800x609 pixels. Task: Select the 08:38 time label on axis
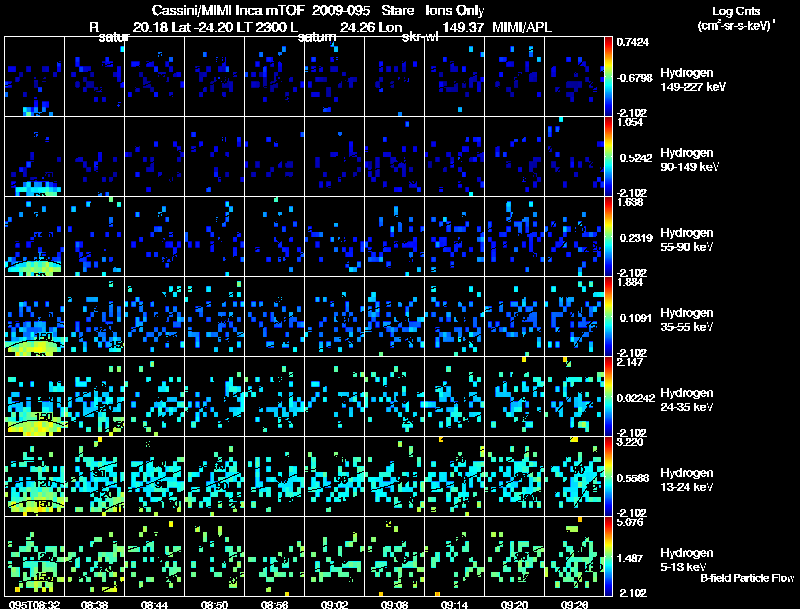pyautogui.click(x=94, y=604)
